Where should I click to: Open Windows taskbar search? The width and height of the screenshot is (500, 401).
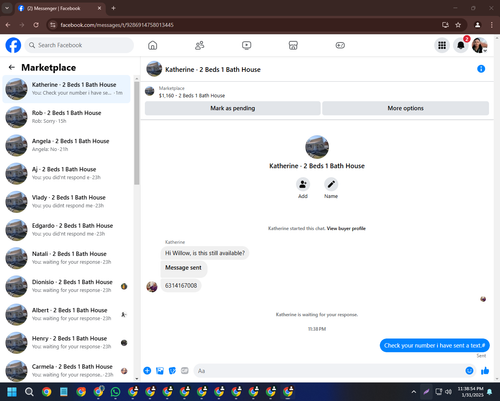(29, 392)
